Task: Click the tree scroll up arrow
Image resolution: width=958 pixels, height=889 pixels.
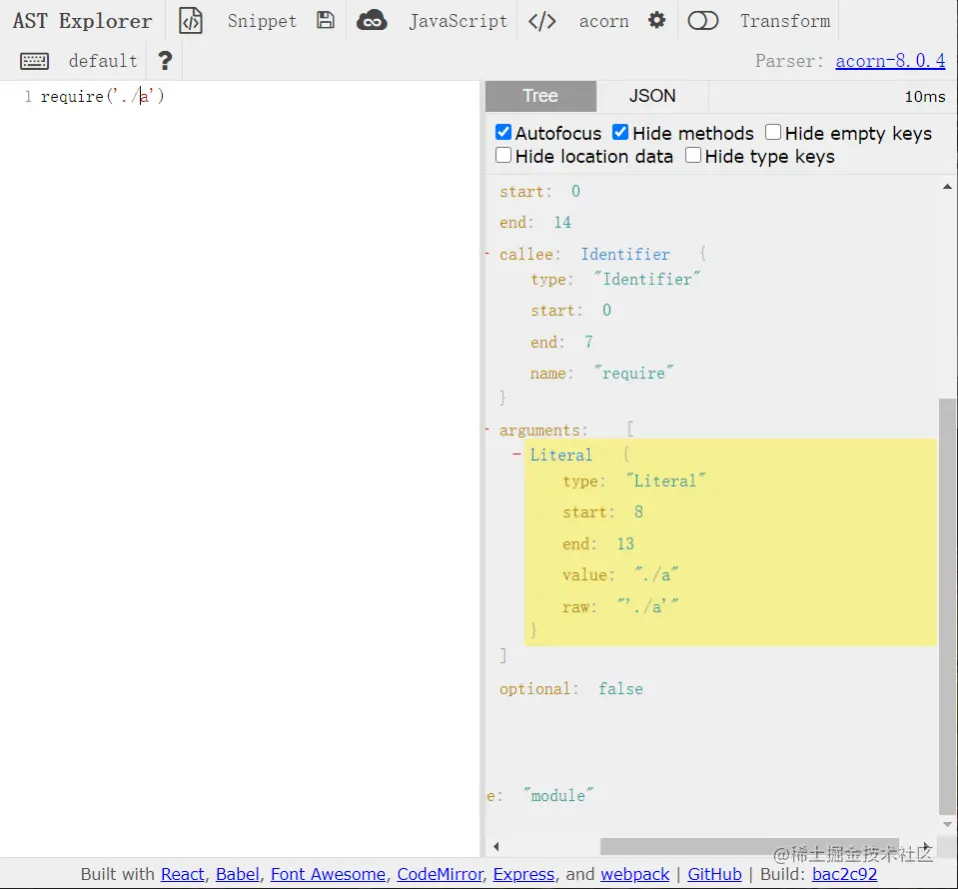Action: click(x=947, y=186)
